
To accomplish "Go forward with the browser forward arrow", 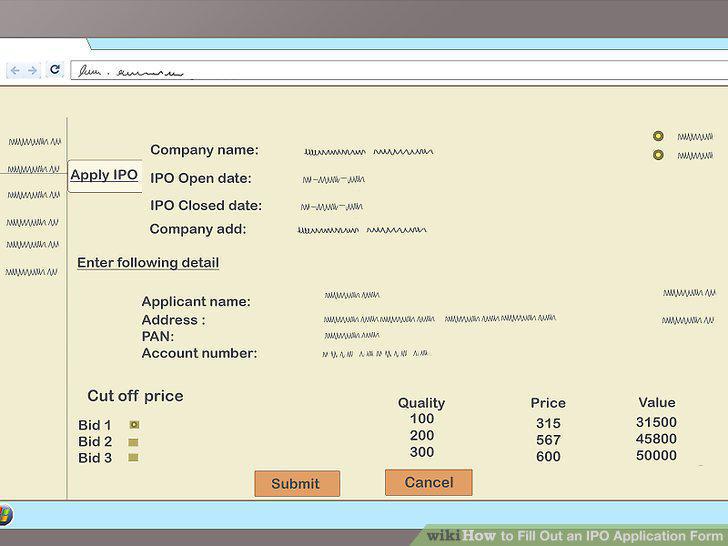I will (32, 70).
